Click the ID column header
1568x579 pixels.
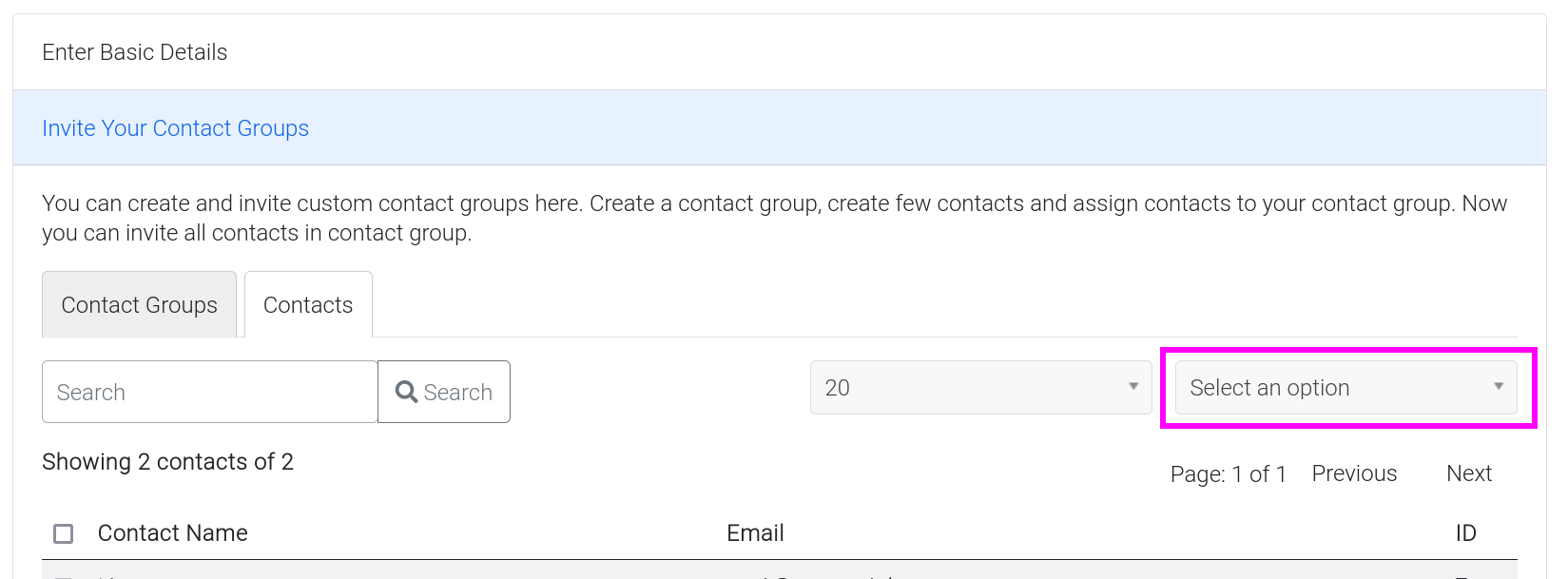point(1465,533)
